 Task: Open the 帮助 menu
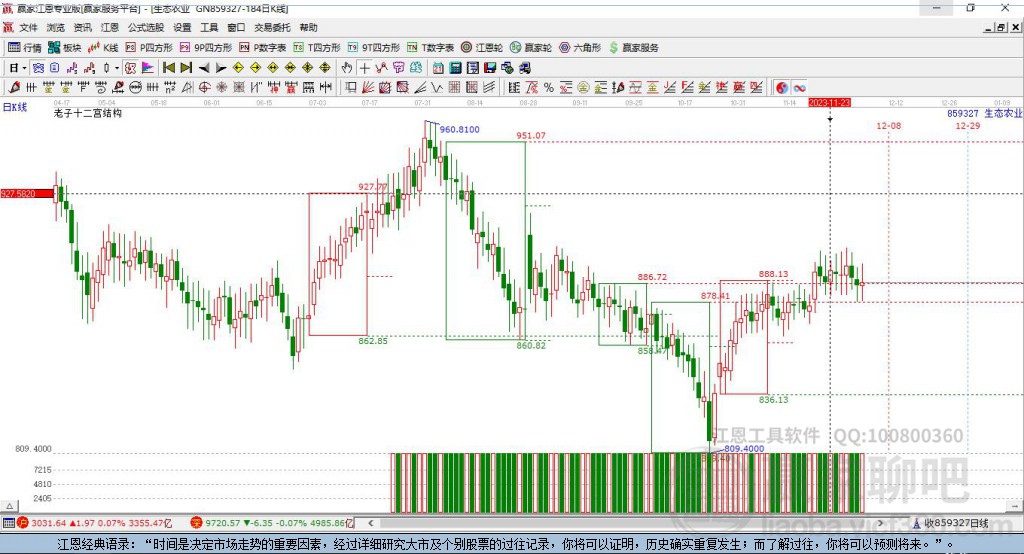308,27
